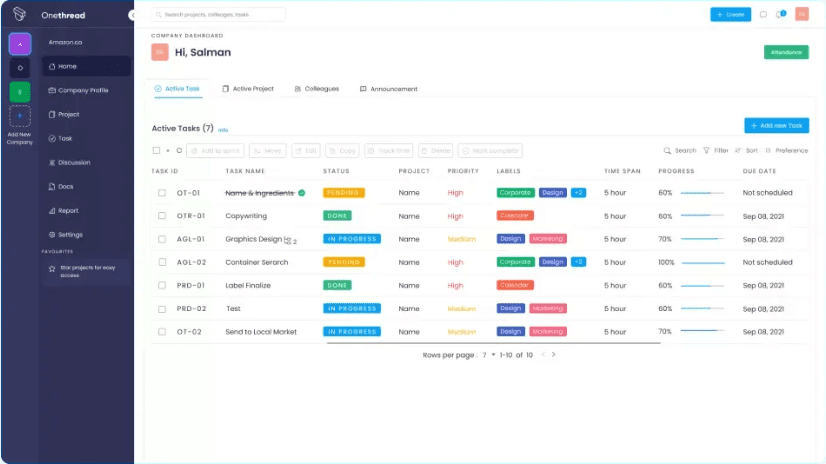Click the Add new Task button

[776, 125]
